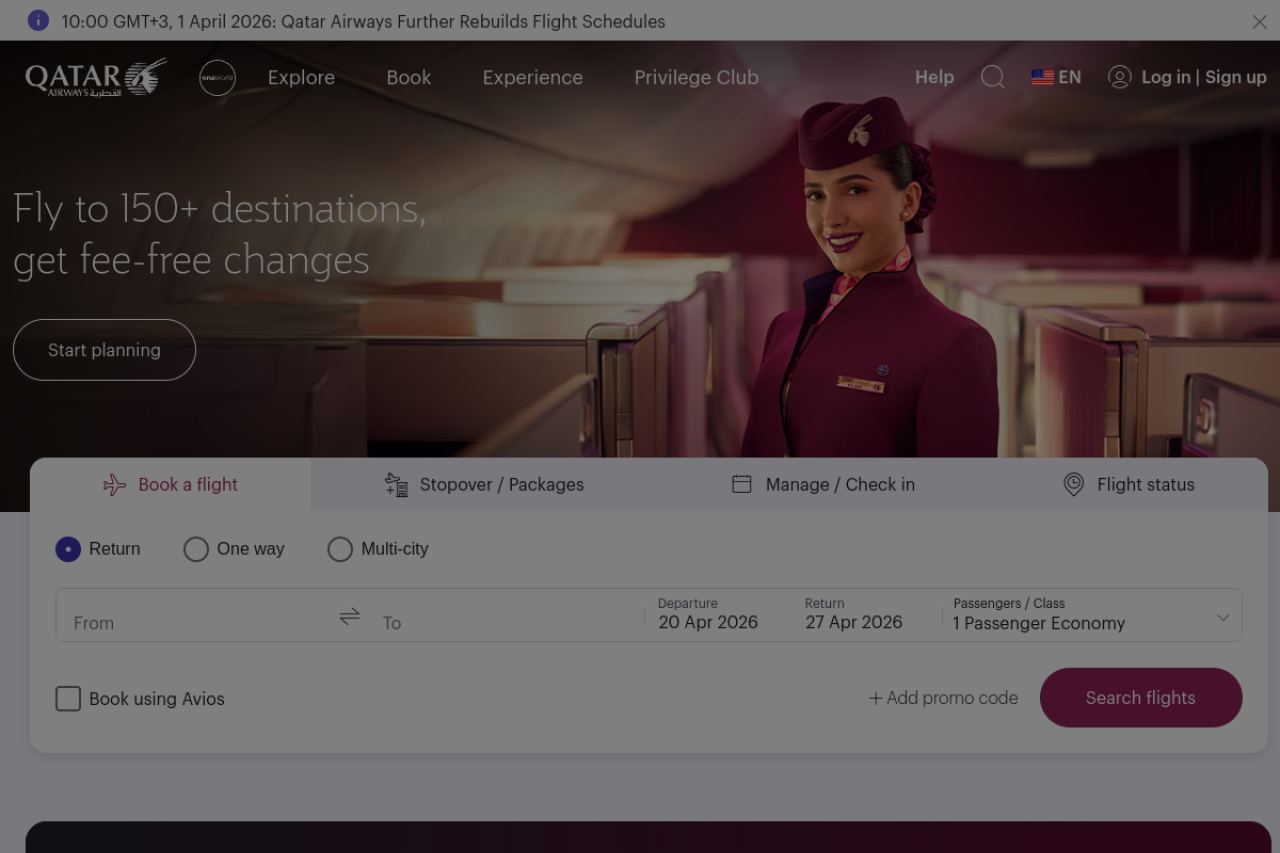Click the oneworld alliance logo

(x=217, y=77)
